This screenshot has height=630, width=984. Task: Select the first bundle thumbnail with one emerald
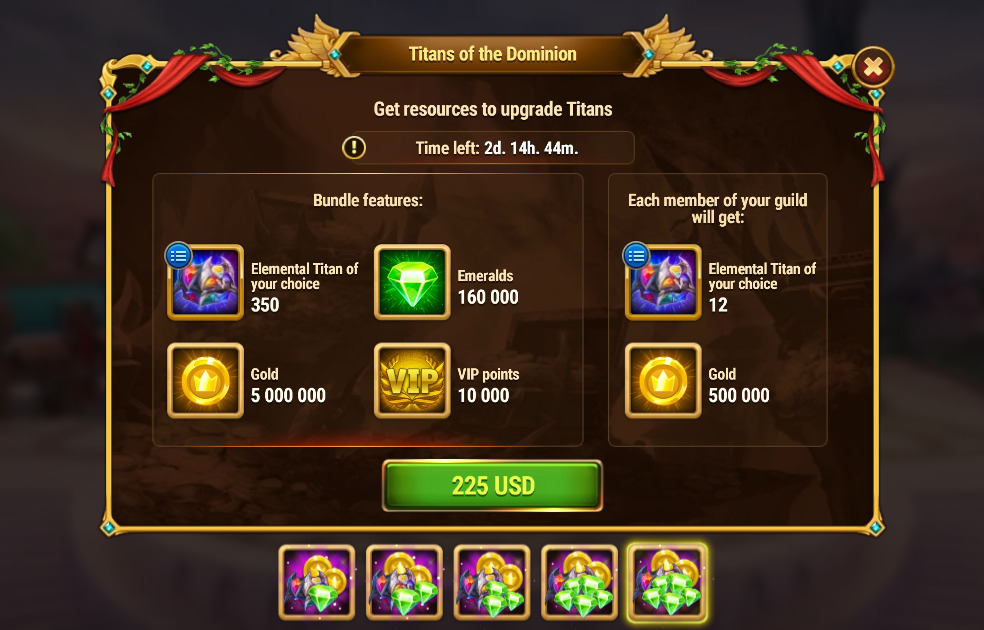click(x=317, y=582)
